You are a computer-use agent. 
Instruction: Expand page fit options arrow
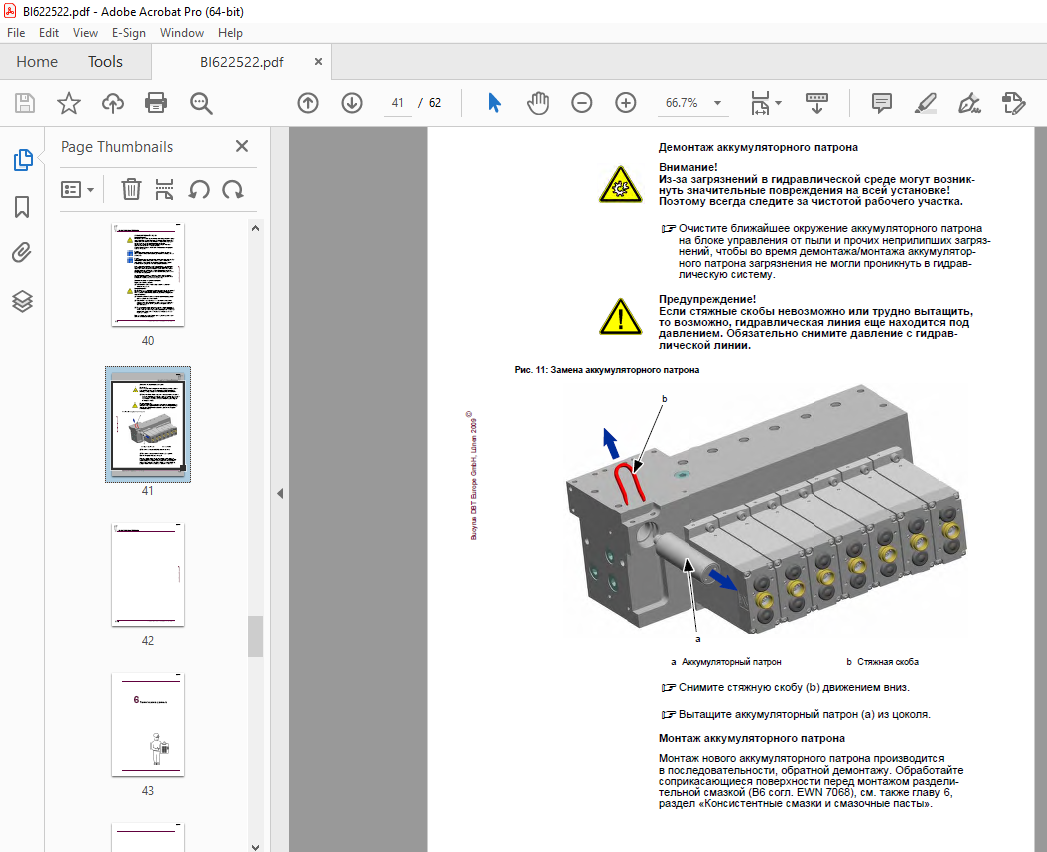click(x=779, y=103)
